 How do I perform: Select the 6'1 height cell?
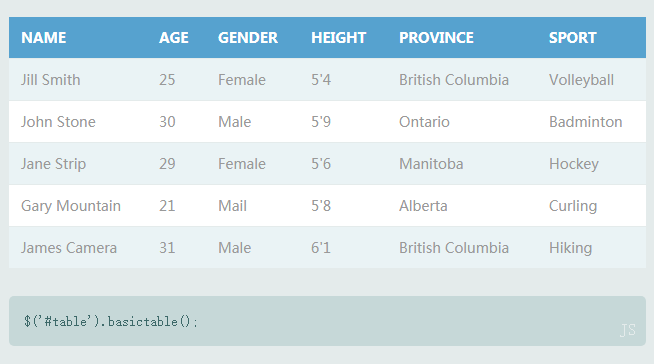pos(321,248)
